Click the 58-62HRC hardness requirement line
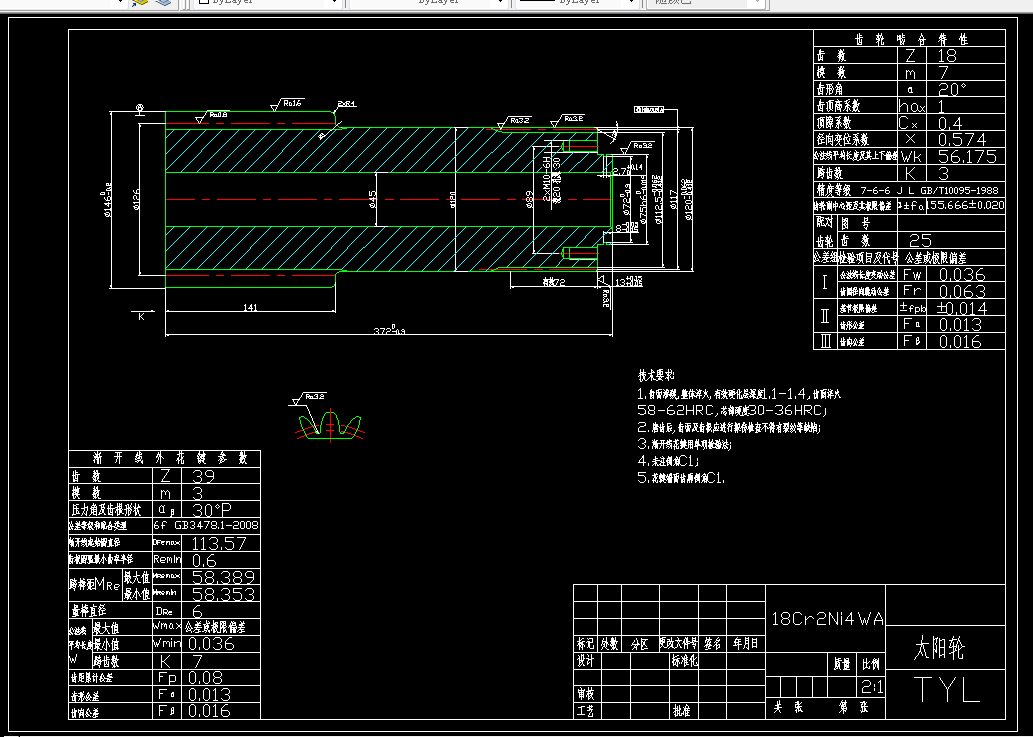1033x737 pixels. pos(732,411)
